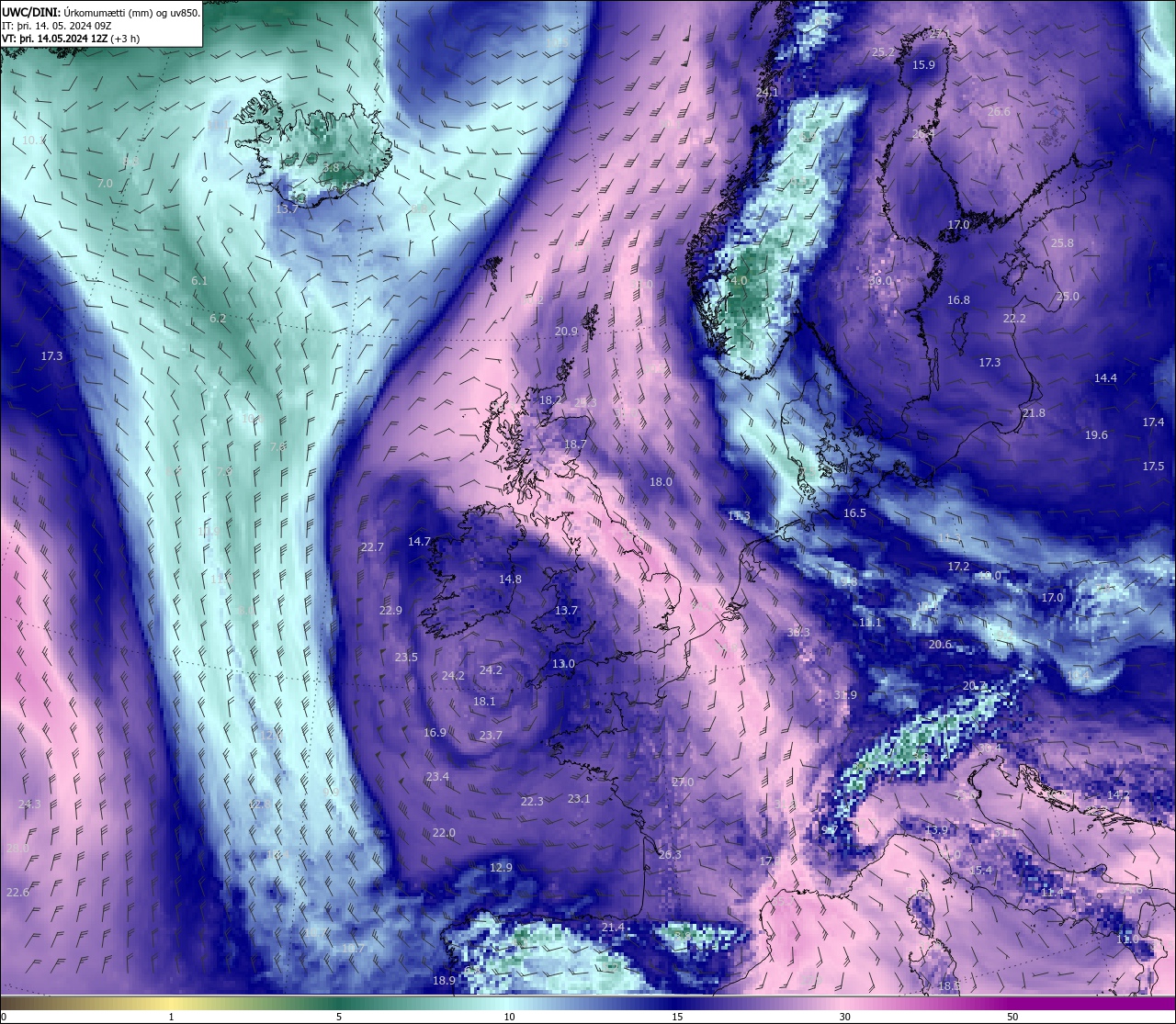Click the 22.3 value west of Brittany
Viewport: 1176px width, 1024px height.
pyautogui.click(x=532, y=802)
